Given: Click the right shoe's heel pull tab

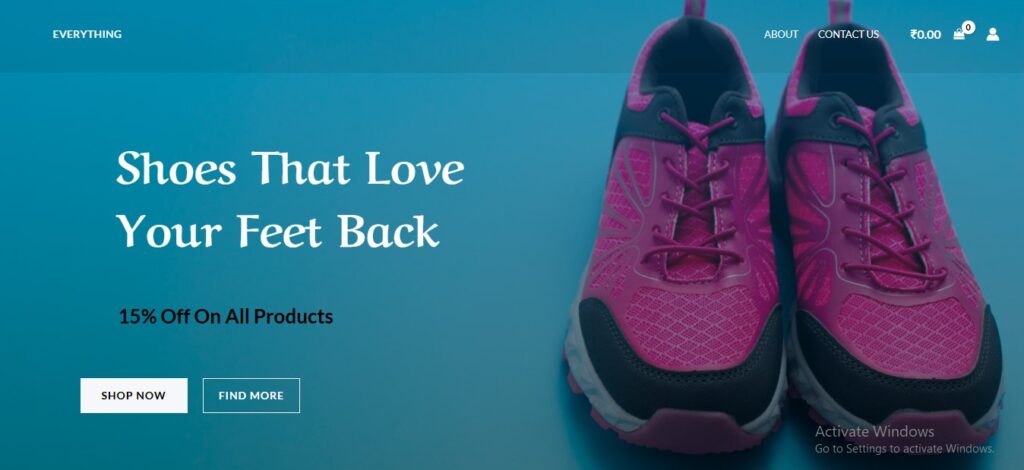Looking at the screenshot, I should (841, 11).
